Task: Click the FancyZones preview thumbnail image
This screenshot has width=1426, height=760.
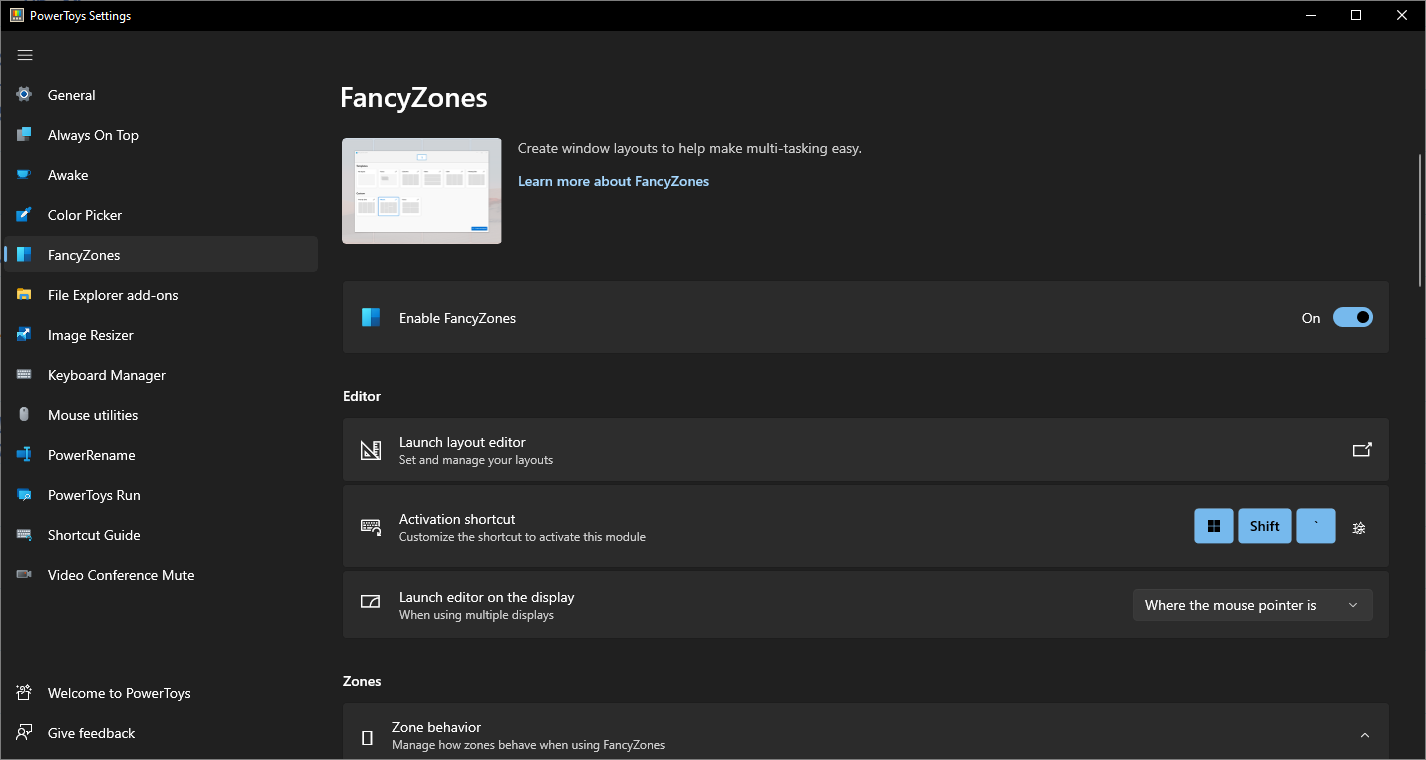Action: (x=422, y=191)
